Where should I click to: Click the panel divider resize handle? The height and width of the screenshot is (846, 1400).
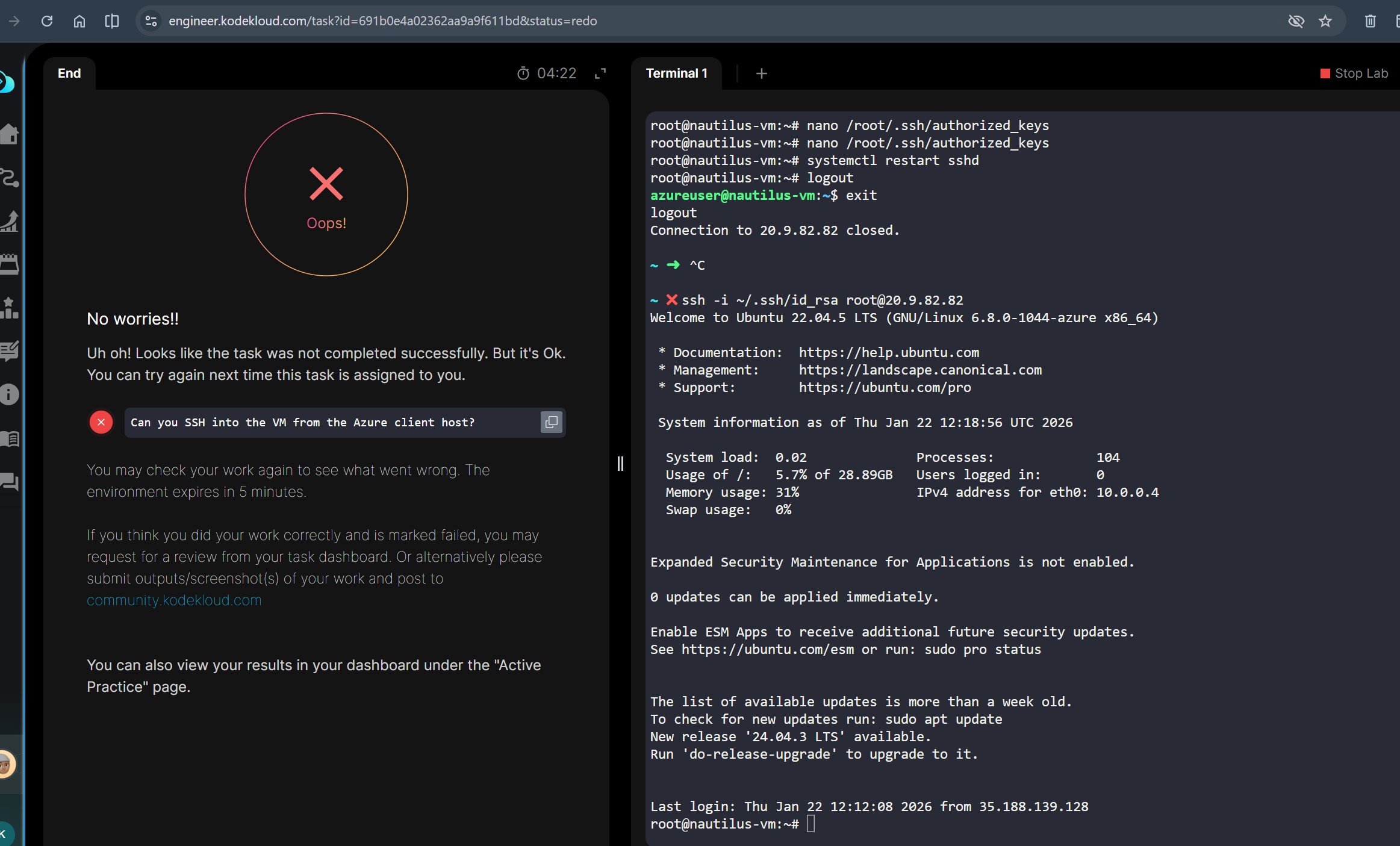[x=620, y=463]
